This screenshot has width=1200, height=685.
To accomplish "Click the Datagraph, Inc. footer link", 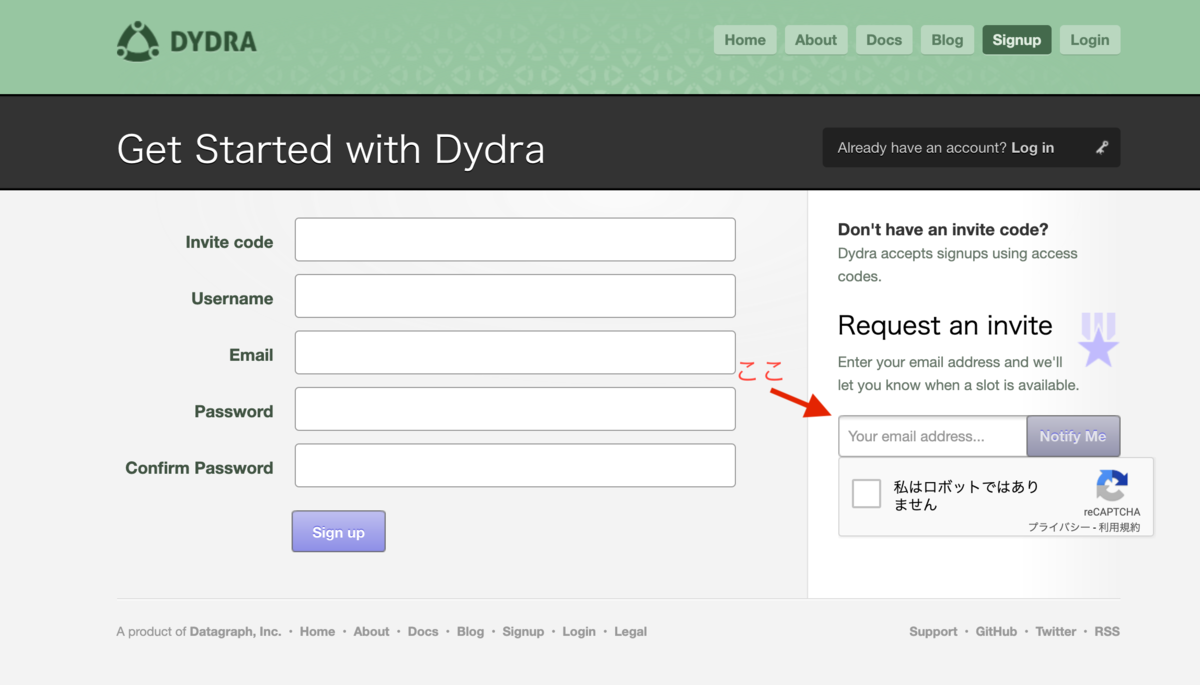I will click(235, 631).
